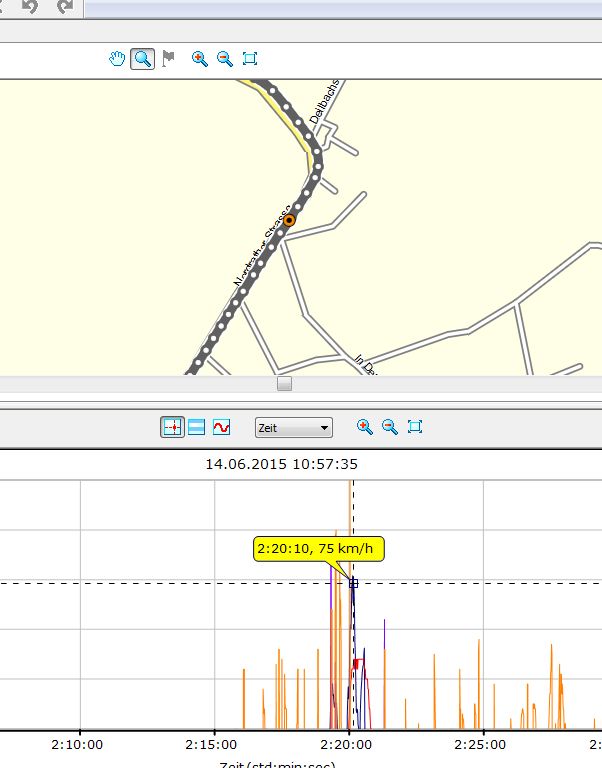Click the undo arrow in top toolbar

click(30, 7)
